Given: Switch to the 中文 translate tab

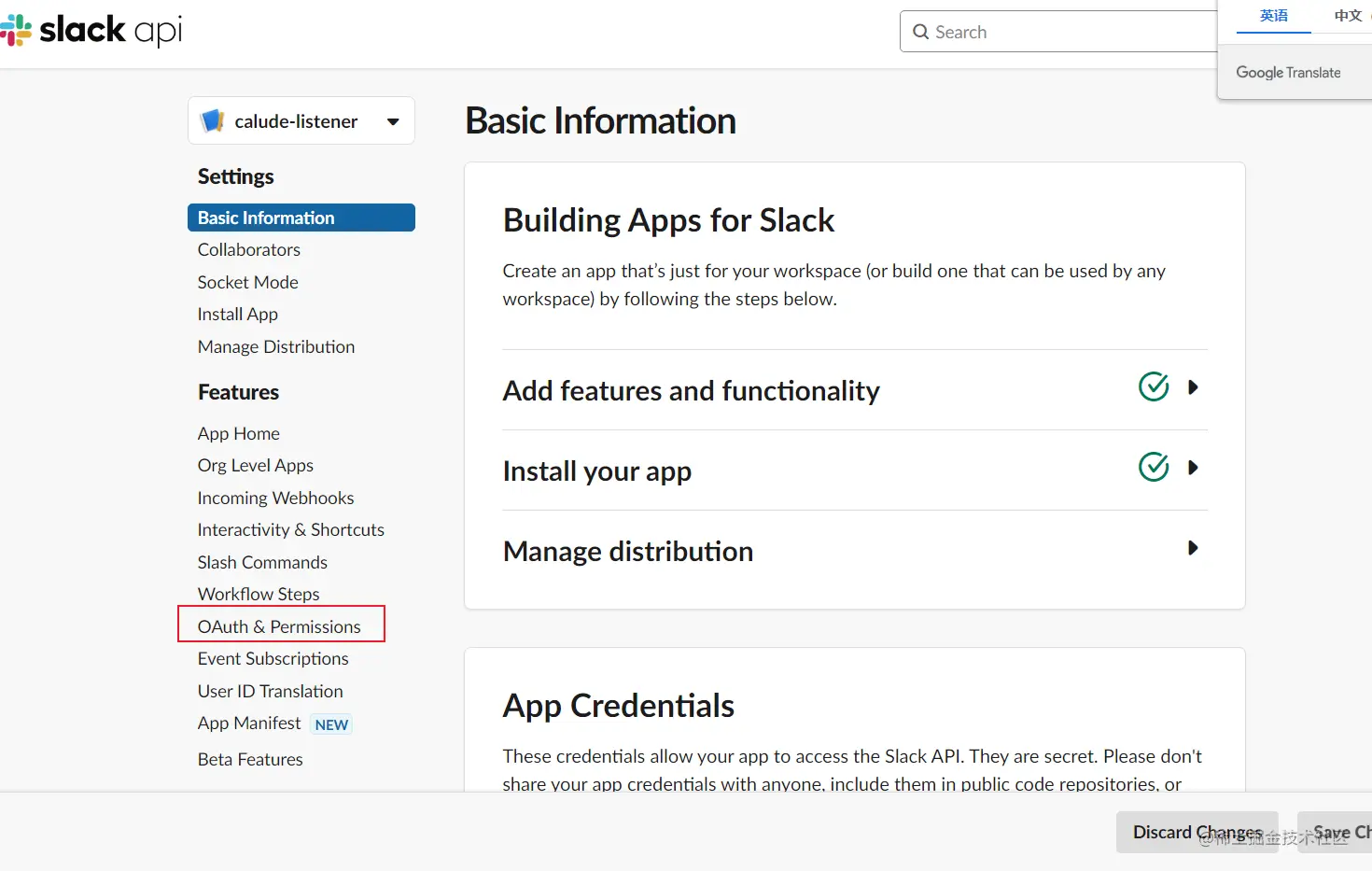Looking at the screenshot, I should [1348, 16].
